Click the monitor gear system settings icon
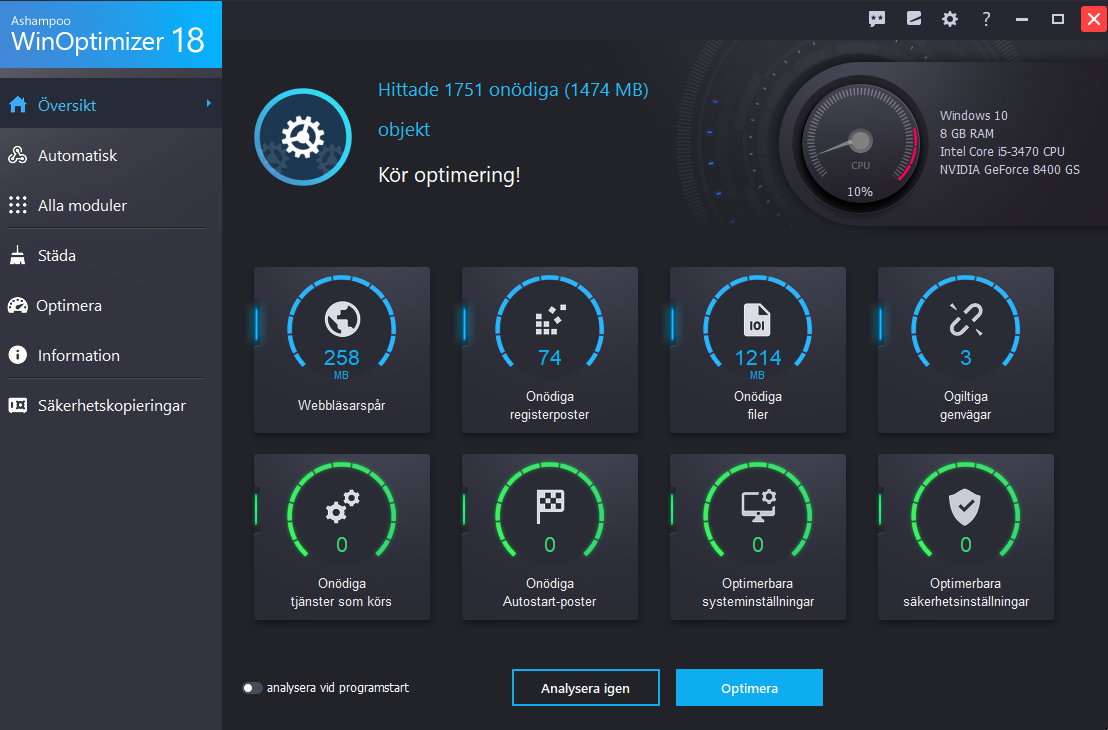Screen dimensions: 1108x730 [758, 506]
